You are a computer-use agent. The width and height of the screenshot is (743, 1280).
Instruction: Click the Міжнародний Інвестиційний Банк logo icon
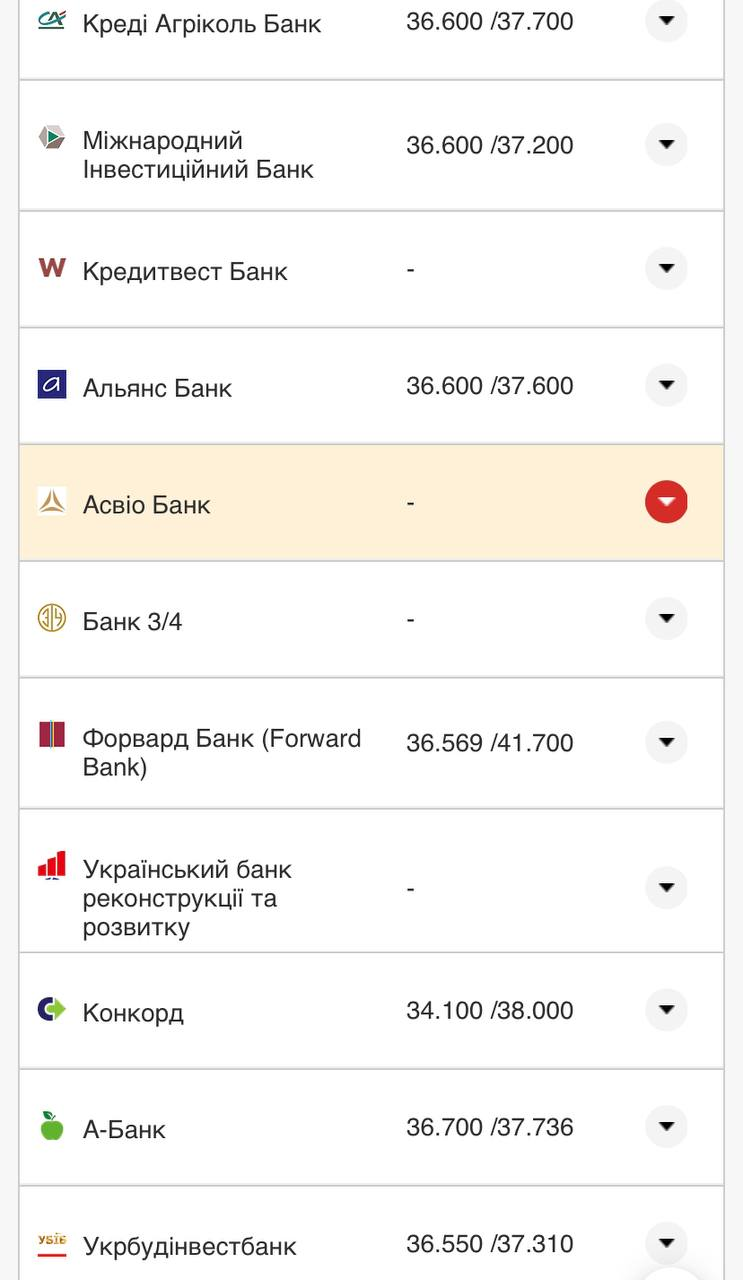tap(52, 137)
